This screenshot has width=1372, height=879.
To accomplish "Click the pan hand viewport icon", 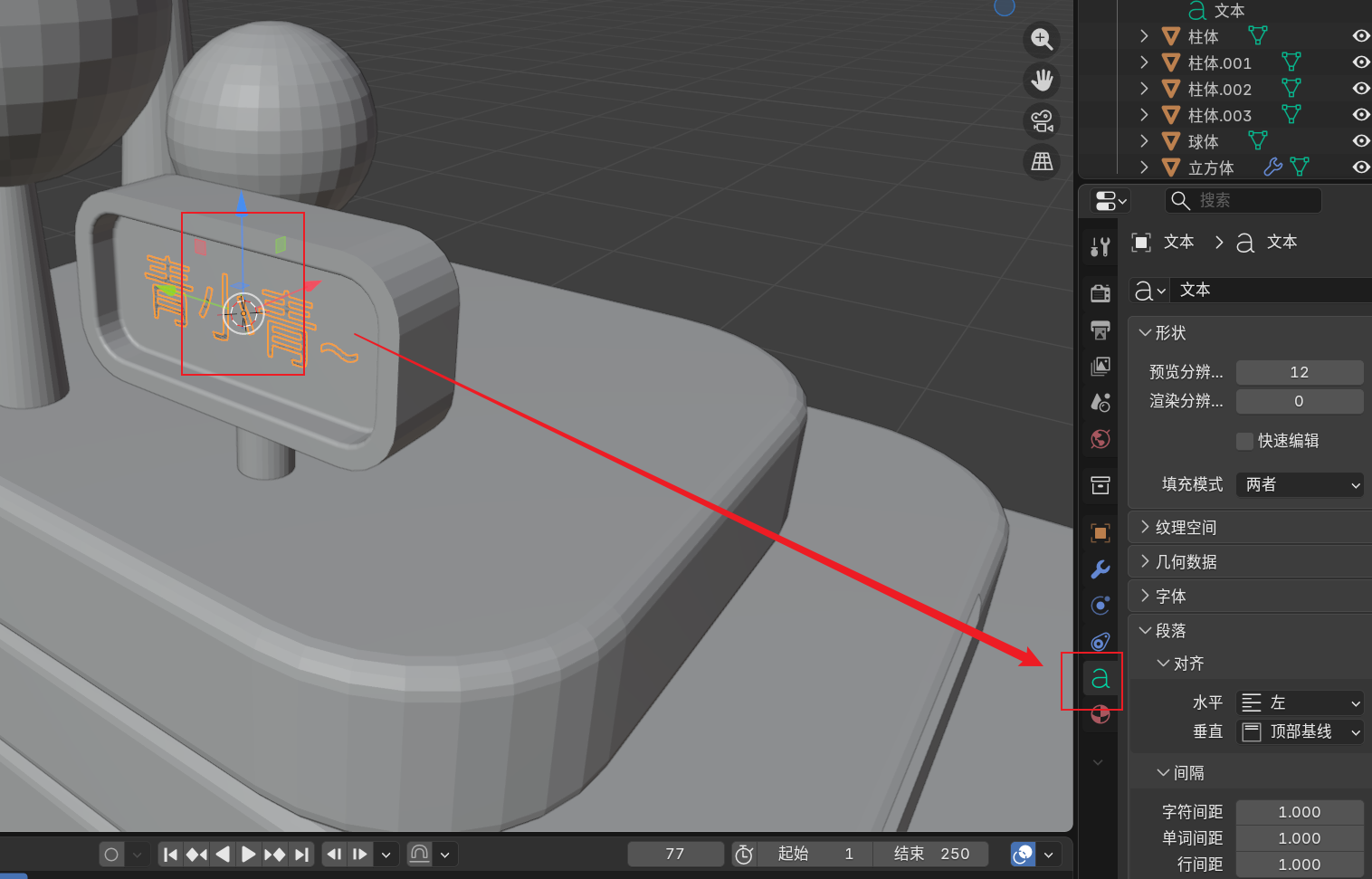I will pyautogui.click(x=1042, y=81).
